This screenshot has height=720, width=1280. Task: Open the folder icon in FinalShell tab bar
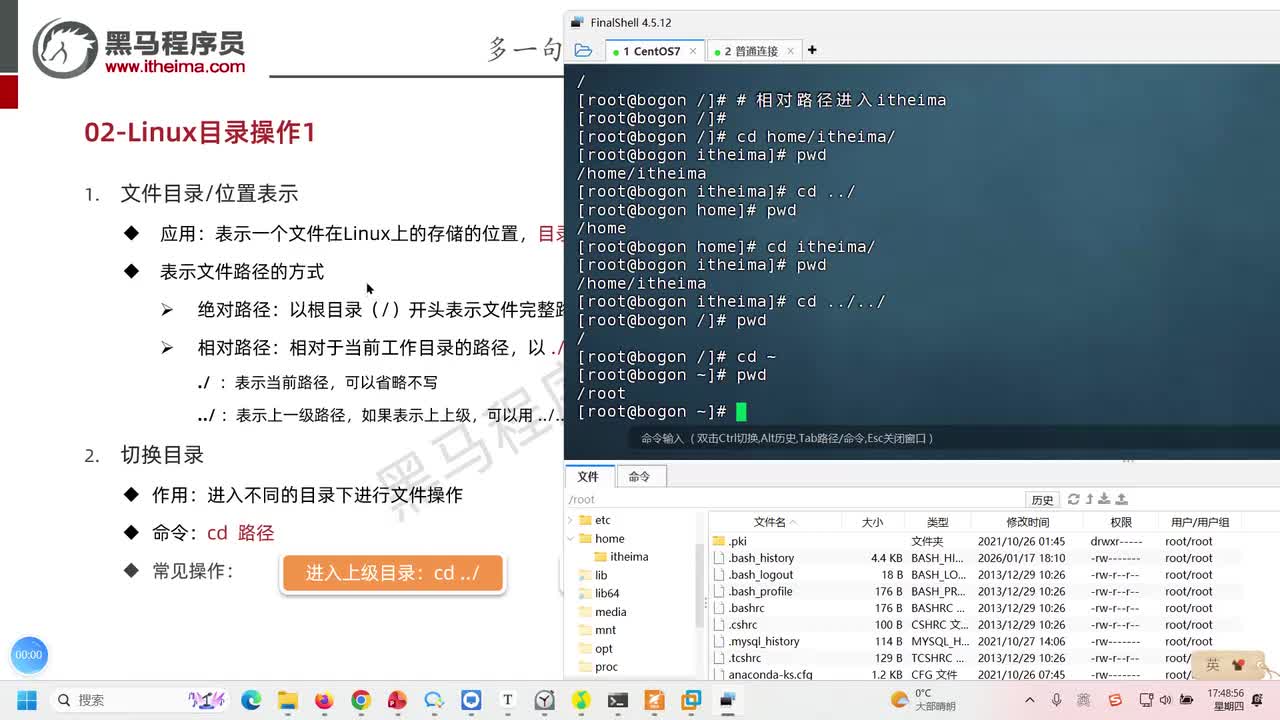tap(583, 50)
